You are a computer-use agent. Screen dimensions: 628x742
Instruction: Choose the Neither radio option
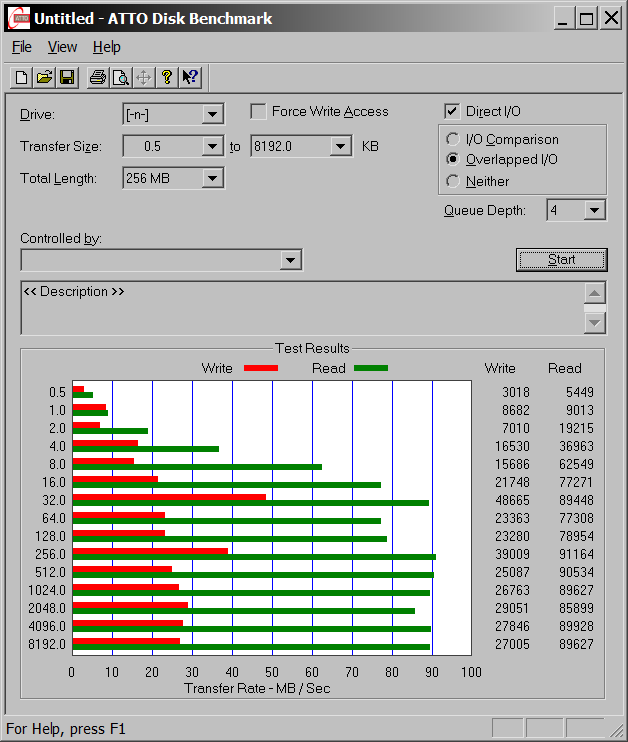pos(453,181)
